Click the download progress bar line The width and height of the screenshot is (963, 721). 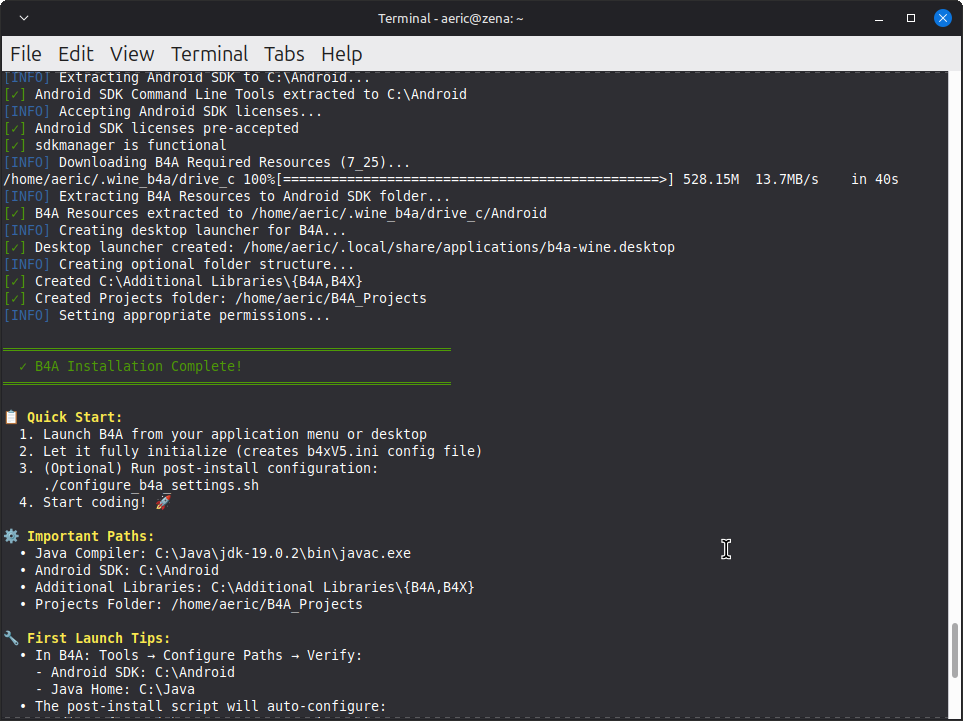click(x=451, y=179)
